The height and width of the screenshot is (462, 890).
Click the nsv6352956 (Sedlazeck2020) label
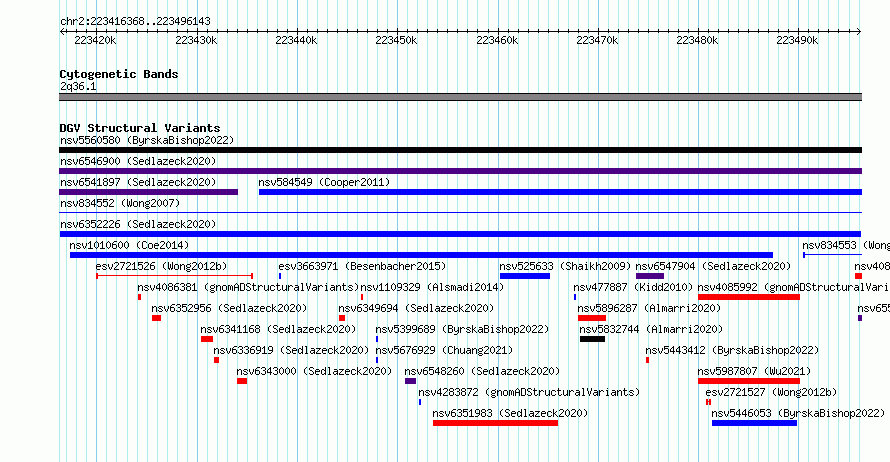tap(229, 308)
